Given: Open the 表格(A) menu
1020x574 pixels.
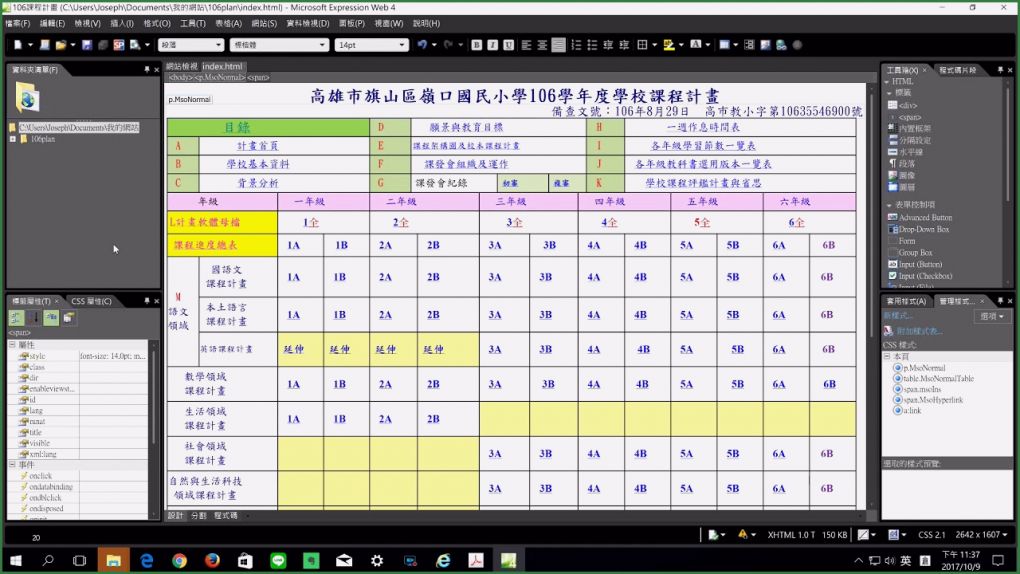Looking at the screenshot, I should coord(228,23).
